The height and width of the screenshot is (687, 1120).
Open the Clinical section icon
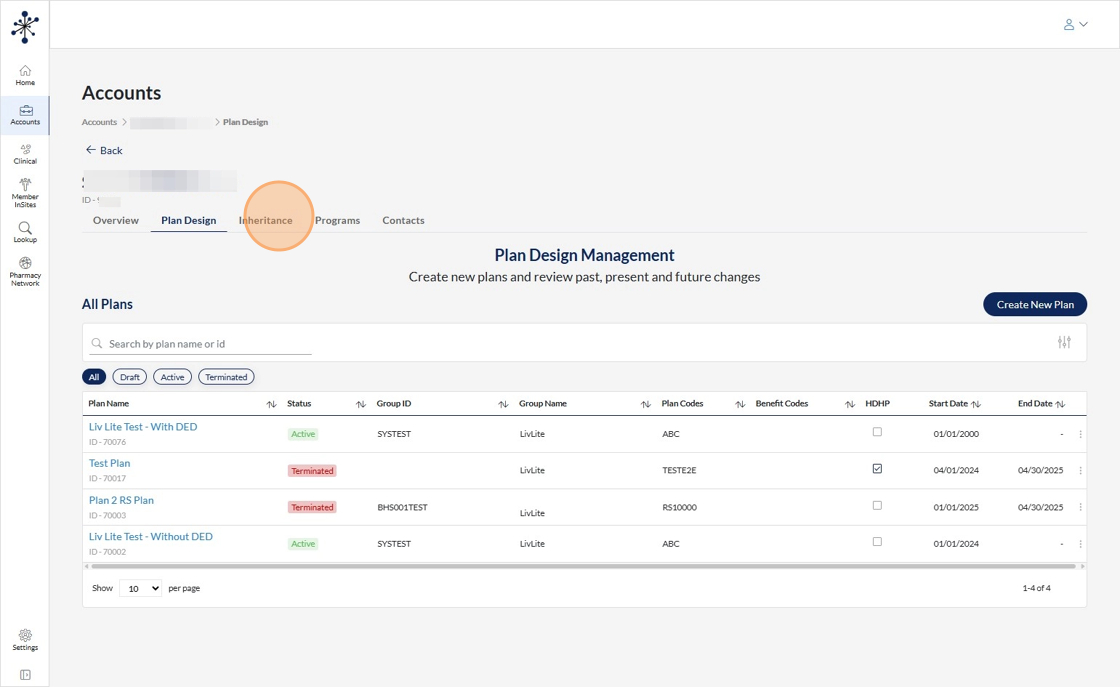(x=25, y=153)
